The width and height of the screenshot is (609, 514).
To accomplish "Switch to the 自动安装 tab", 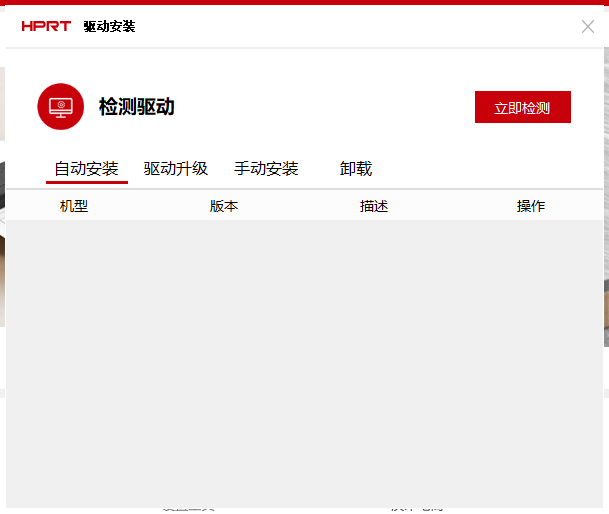I will pyautogui.click(x=87, y=169).
